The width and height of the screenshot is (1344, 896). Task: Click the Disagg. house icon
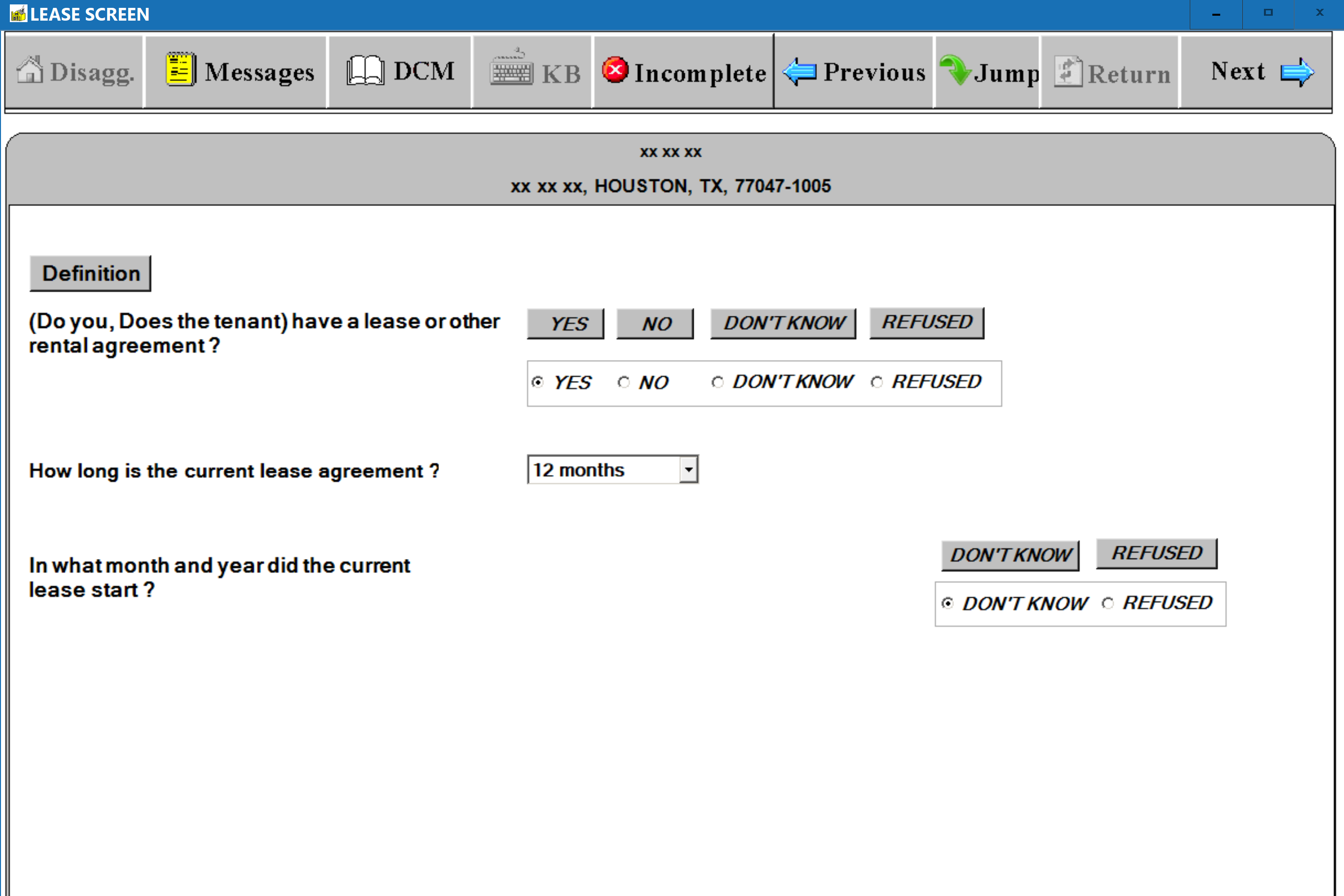pyautogui.click(x=29, y=71)
